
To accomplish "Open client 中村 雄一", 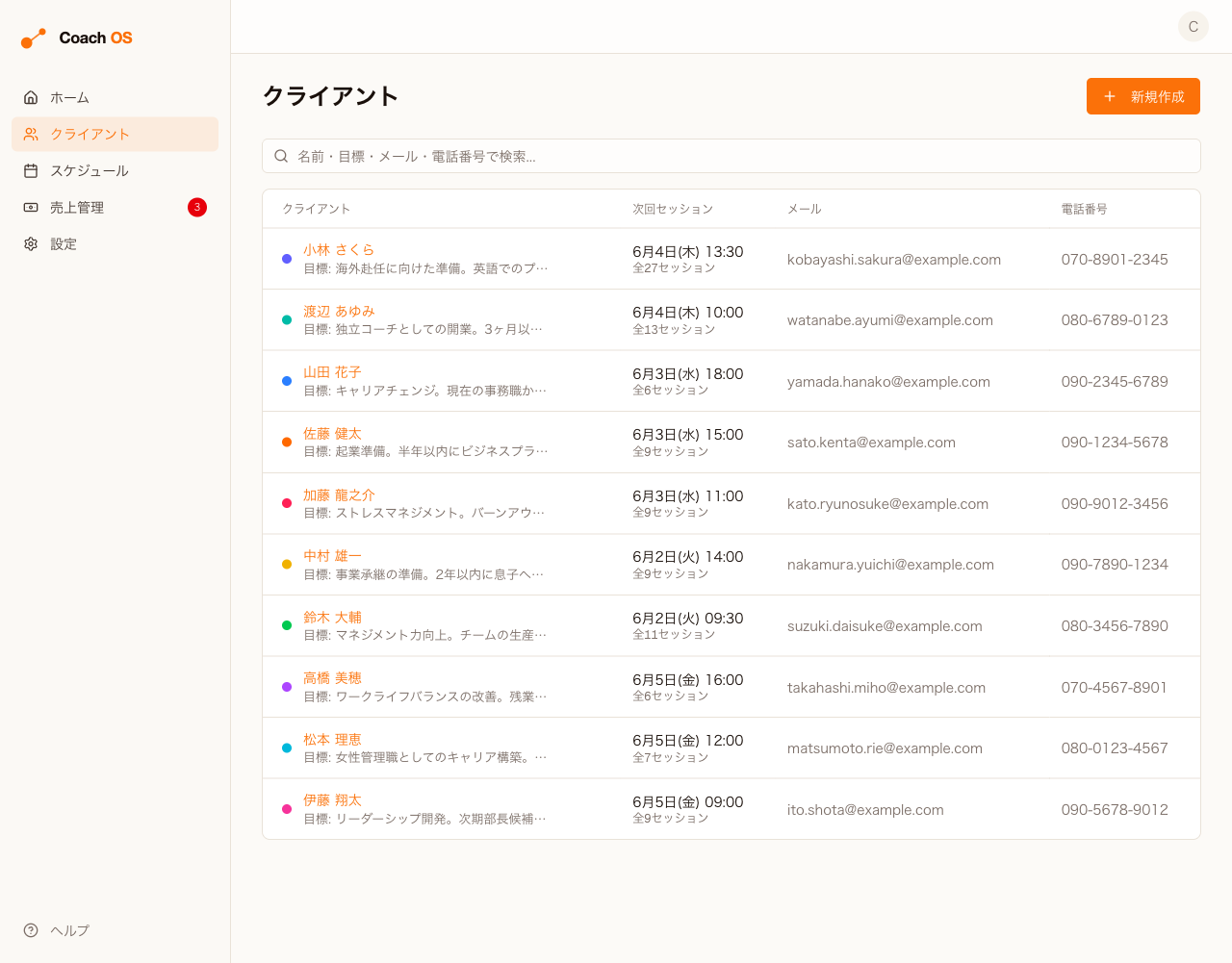I will pos(332,556).
